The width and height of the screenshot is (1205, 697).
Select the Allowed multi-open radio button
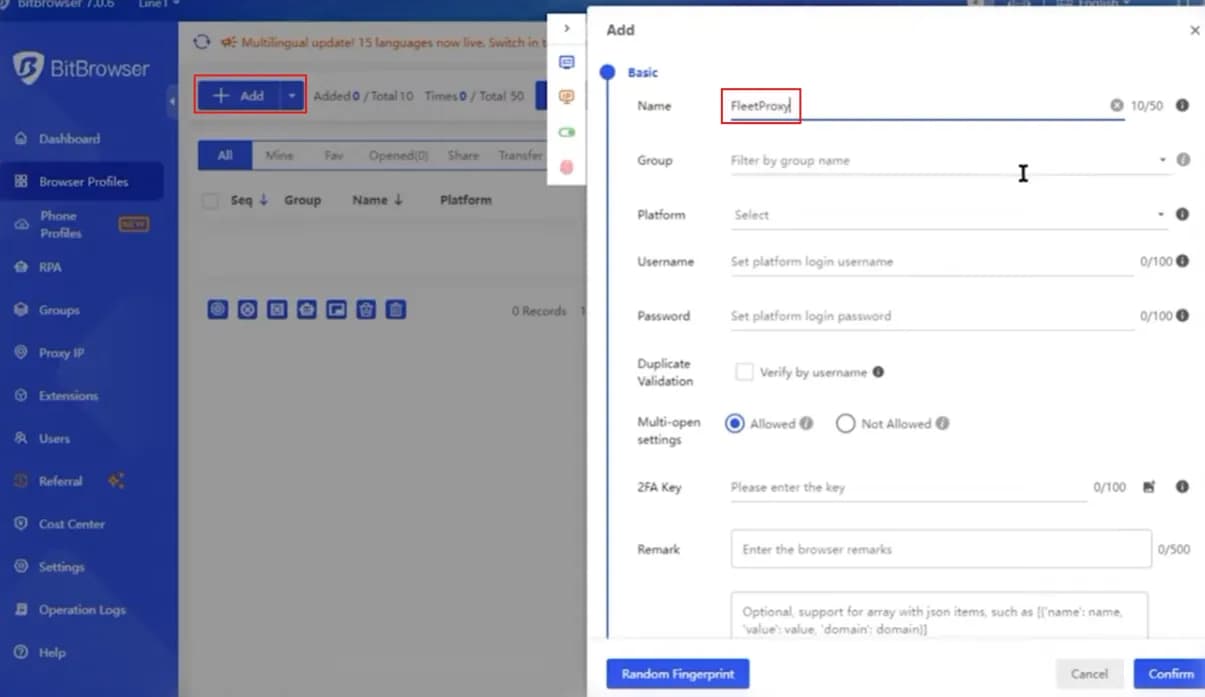pos(735,424)
